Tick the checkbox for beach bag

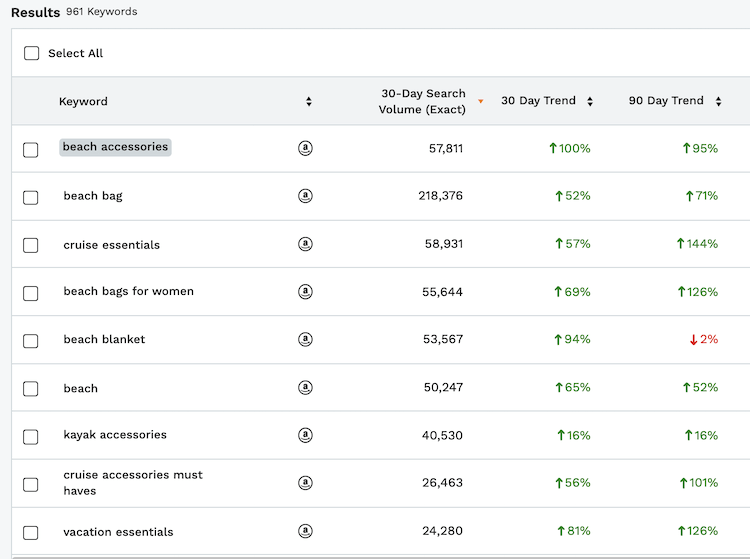[31, 197]
